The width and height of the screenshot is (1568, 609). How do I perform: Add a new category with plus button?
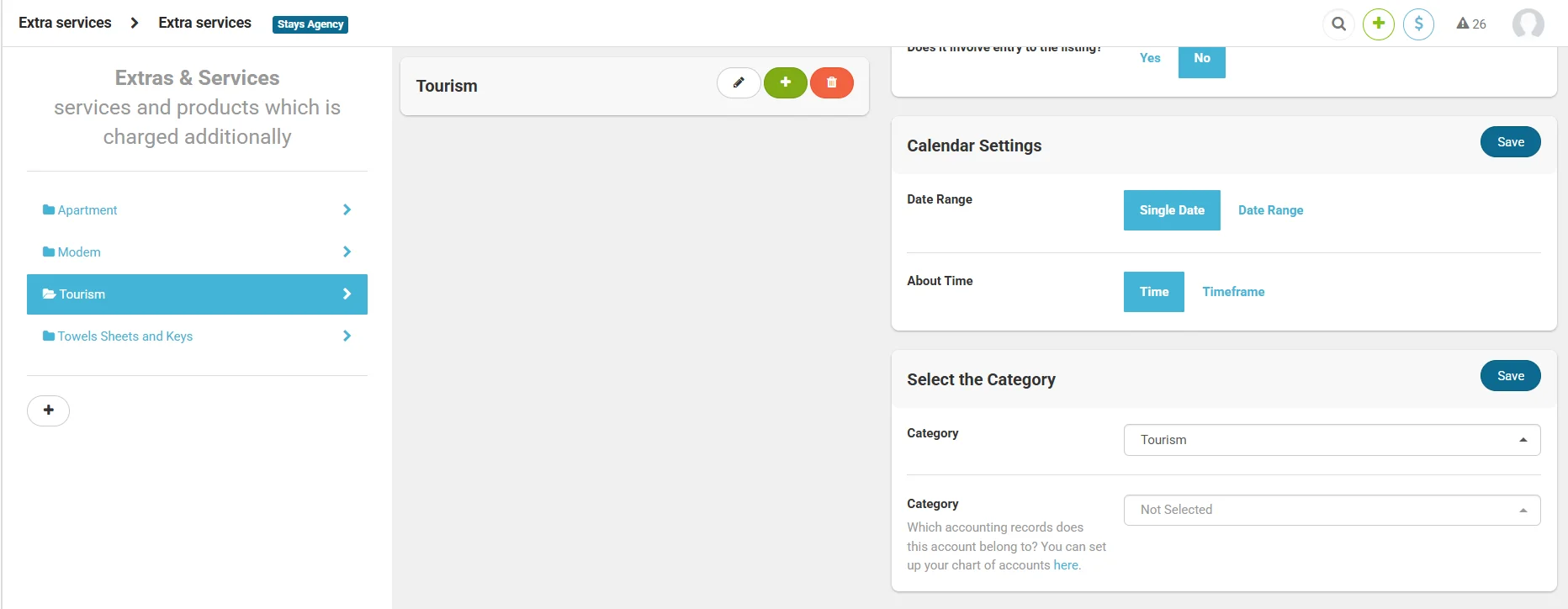48,410
